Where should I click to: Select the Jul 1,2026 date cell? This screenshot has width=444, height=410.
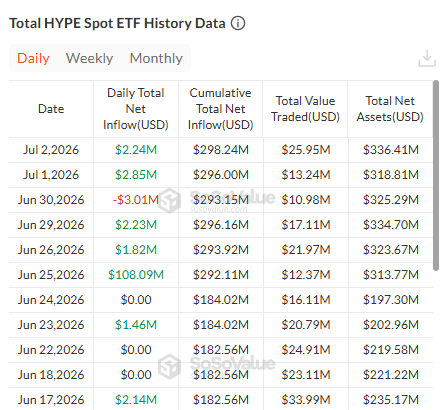click(x=51, y=175)
